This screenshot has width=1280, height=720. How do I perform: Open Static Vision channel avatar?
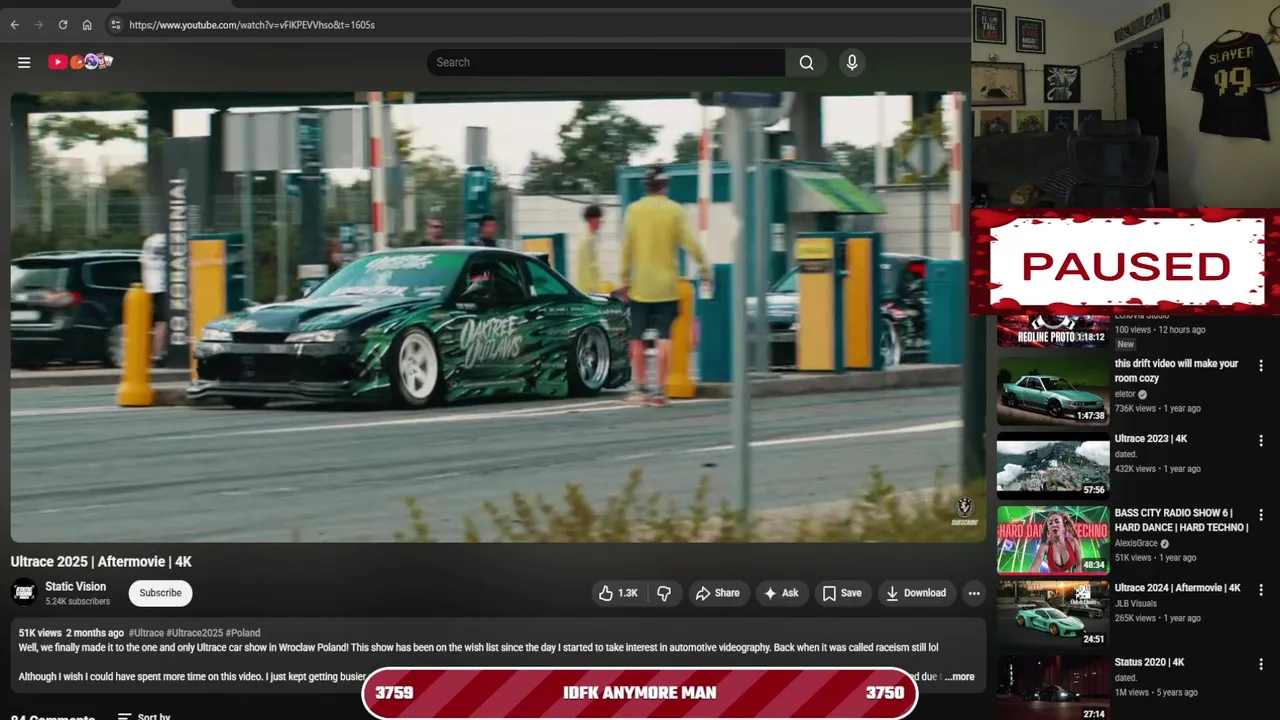click(x=24, y=592)
